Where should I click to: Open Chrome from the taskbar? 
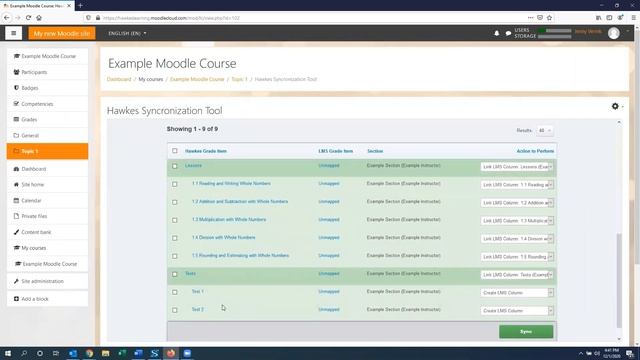[89, 353]
